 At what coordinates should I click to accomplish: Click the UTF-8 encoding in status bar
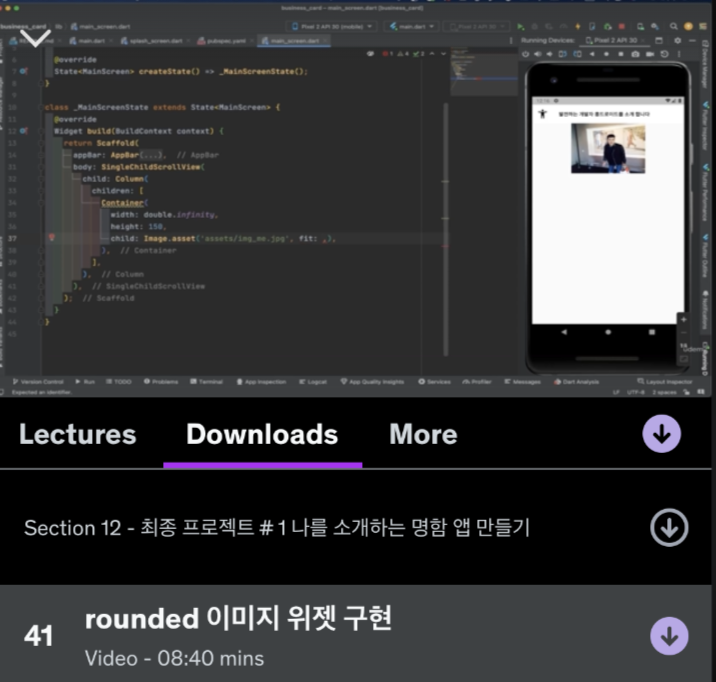(636, 392)
